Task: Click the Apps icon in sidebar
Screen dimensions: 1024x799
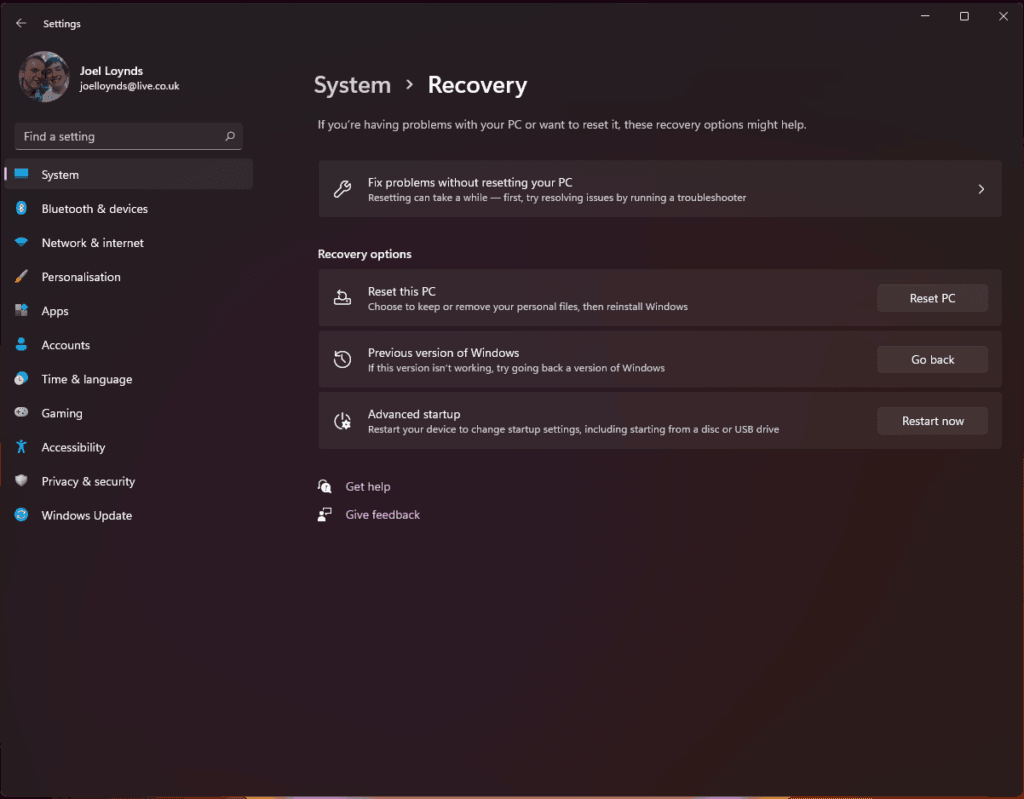Action: tap(22, 310)
